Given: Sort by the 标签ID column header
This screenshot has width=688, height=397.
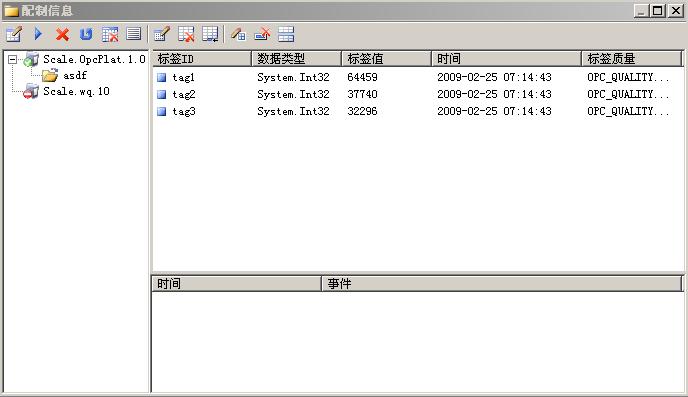Looking at the screenshot, I should (x=202, y=58).
